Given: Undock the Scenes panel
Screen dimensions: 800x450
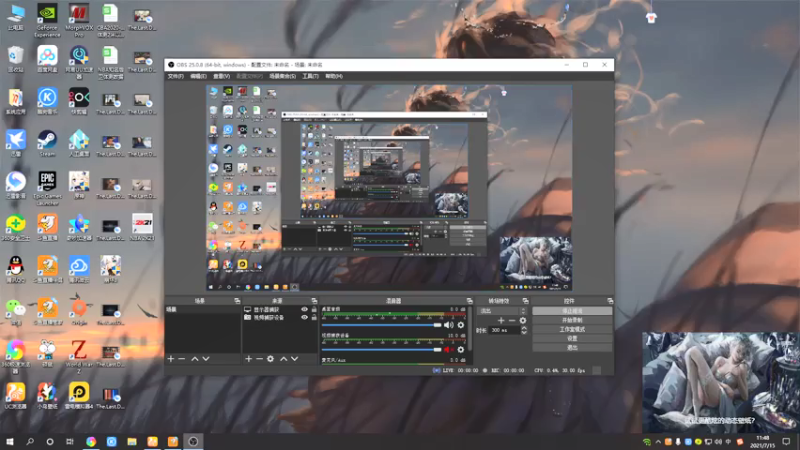Looking at the screenshot, I should (x=237, y=301).
